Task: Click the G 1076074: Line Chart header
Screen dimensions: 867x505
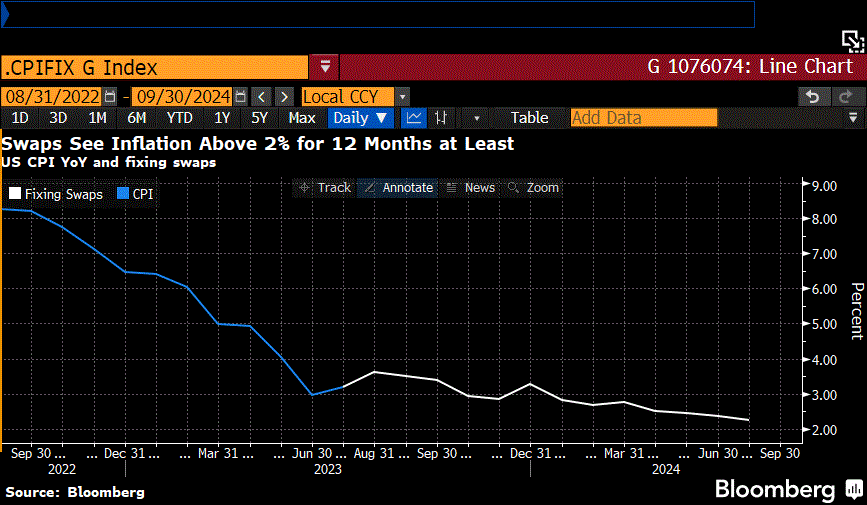Action: 750,67
